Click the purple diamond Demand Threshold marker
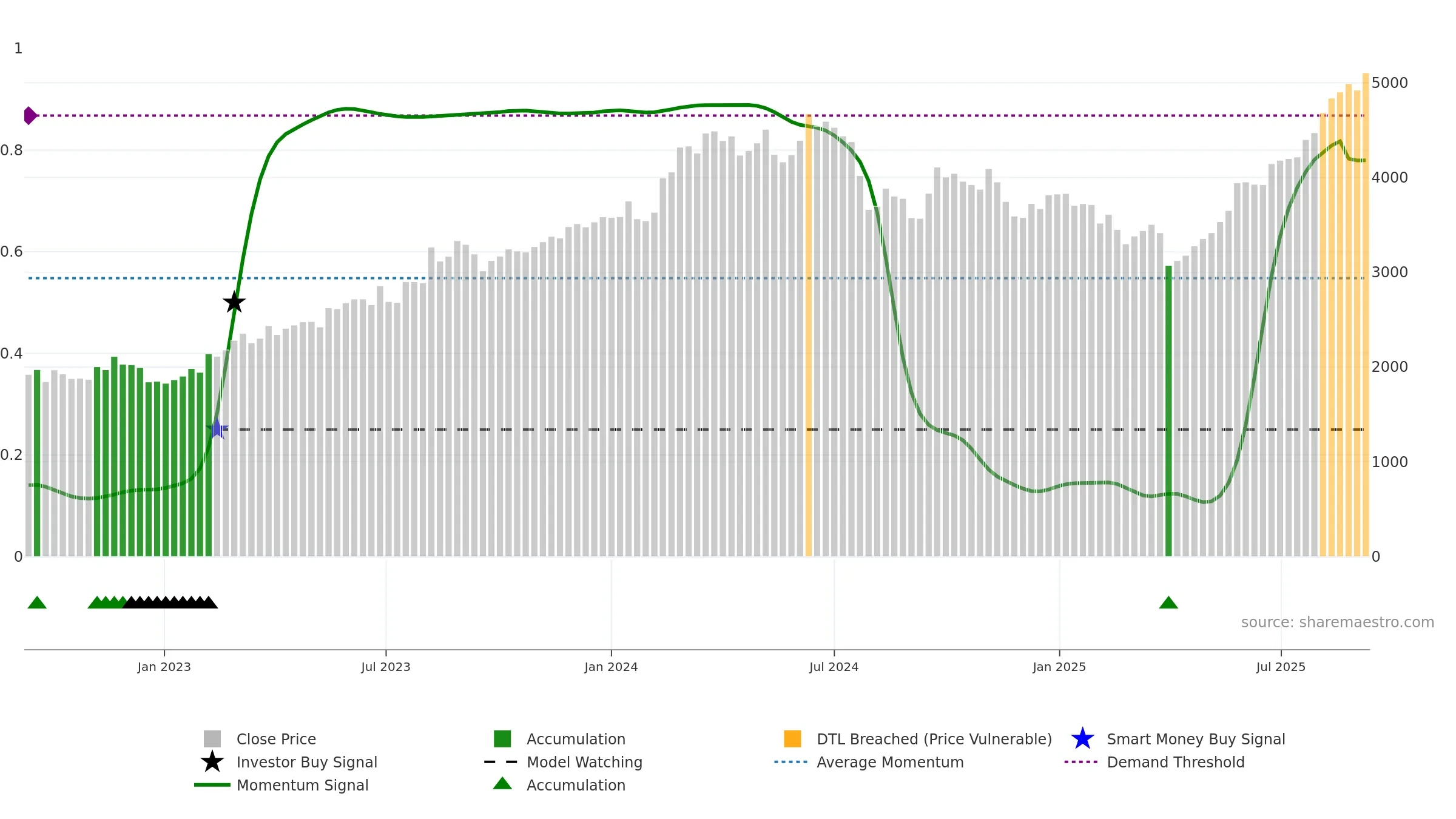 29,115
